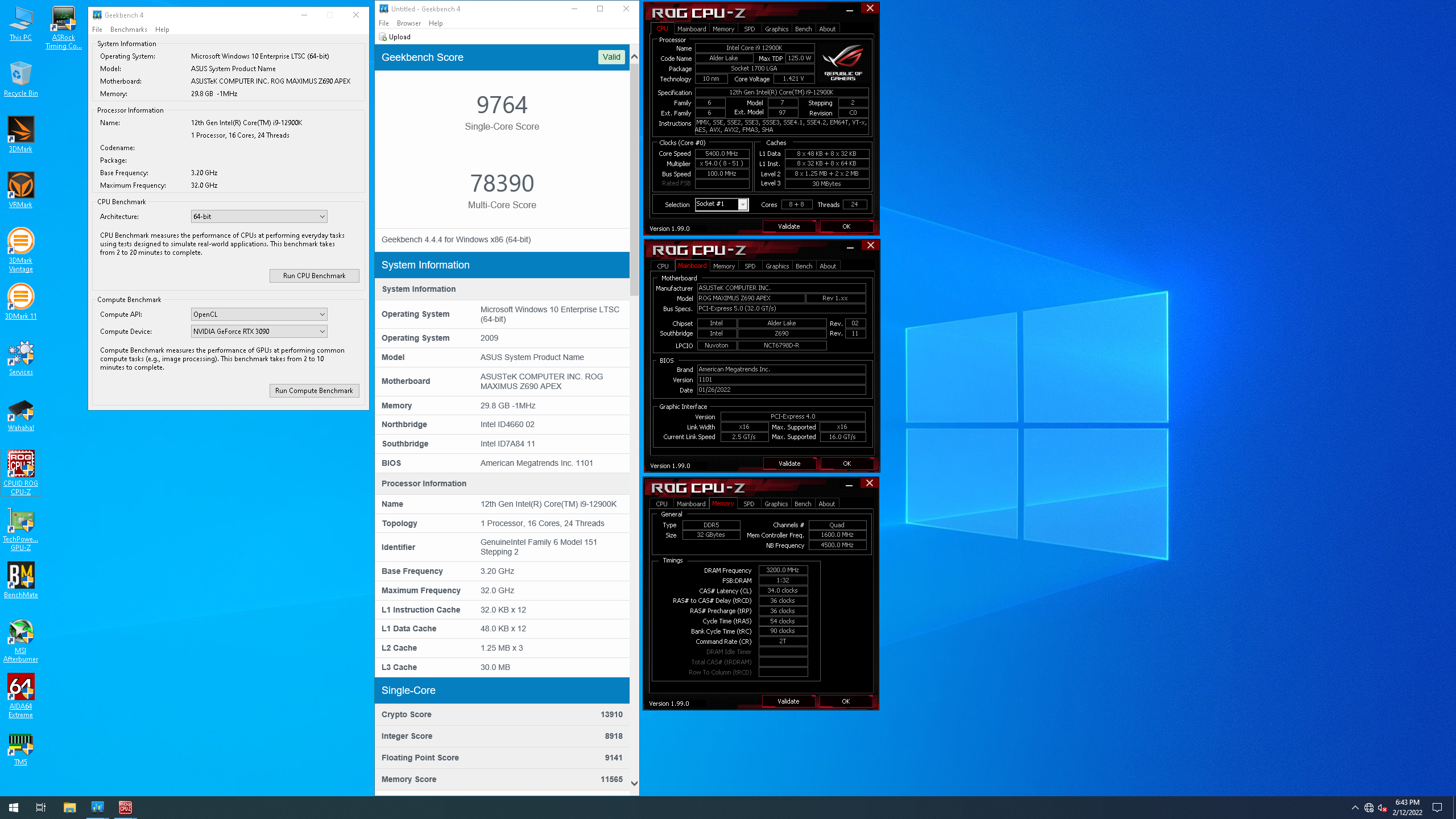Screen dimensions: 1456x819
Task: Open 3DMark 11 desktop icon
Action: (x=20, y=301)
